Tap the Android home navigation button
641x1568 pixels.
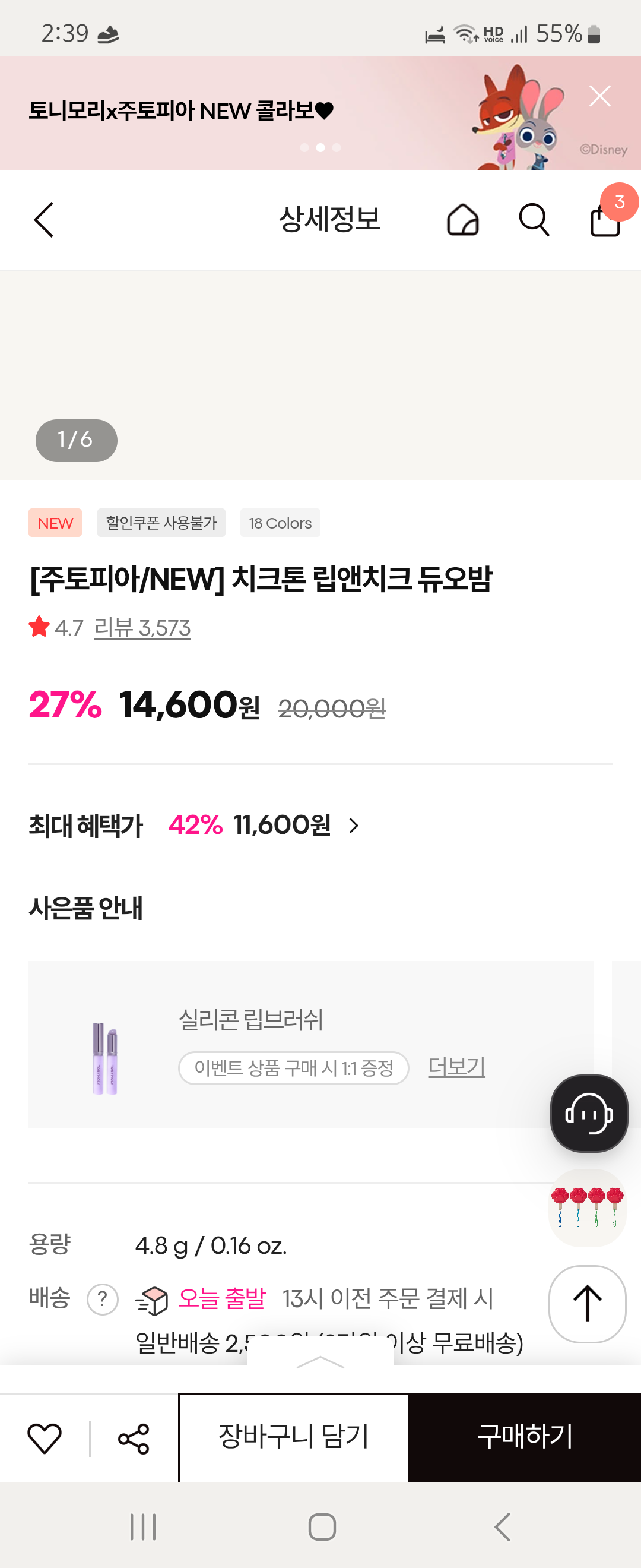[322, 1526]
